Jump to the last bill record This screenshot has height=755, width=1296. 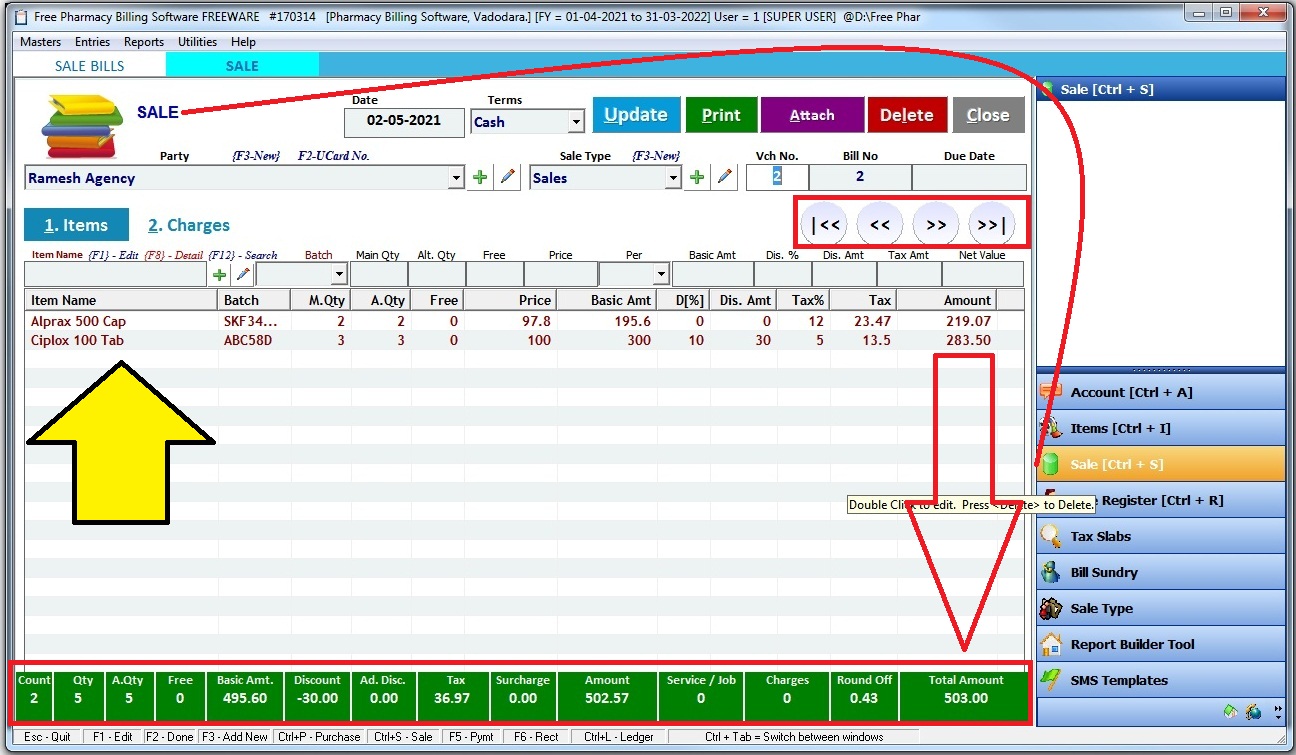coord(991,224)
